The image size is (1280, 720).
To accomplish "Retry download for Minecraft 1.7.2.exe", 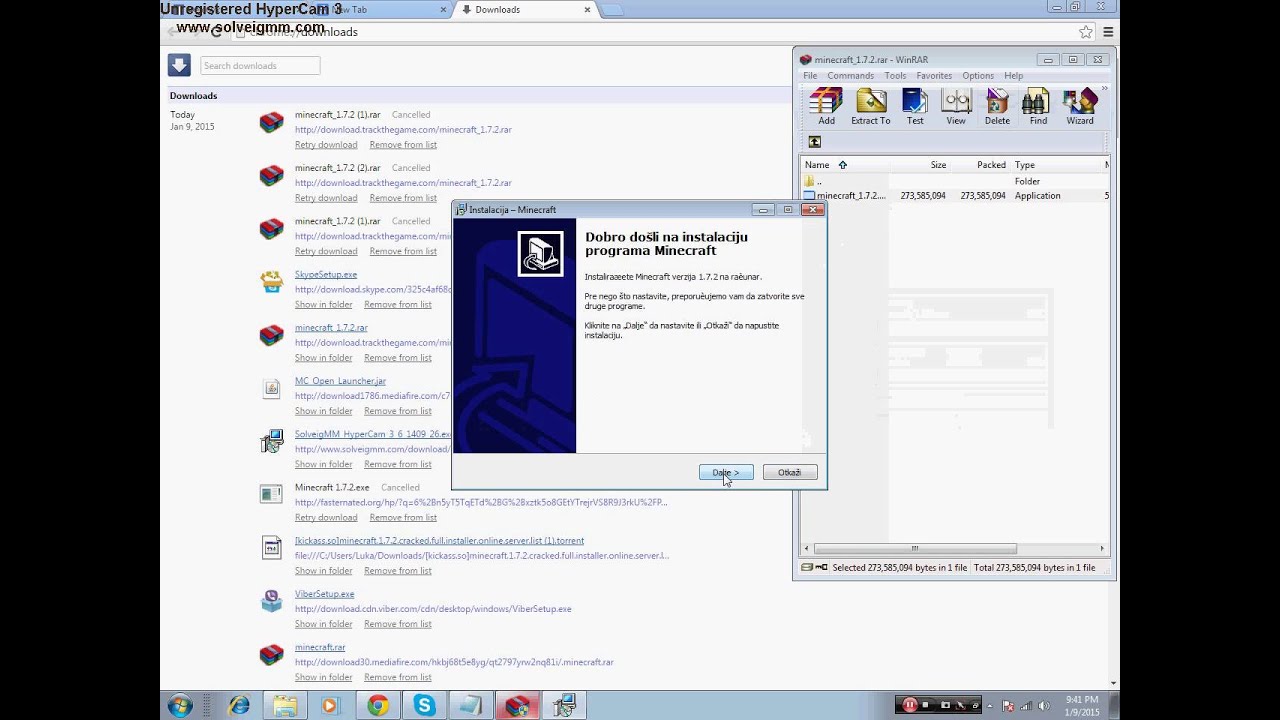I will (x=326, y=517).
